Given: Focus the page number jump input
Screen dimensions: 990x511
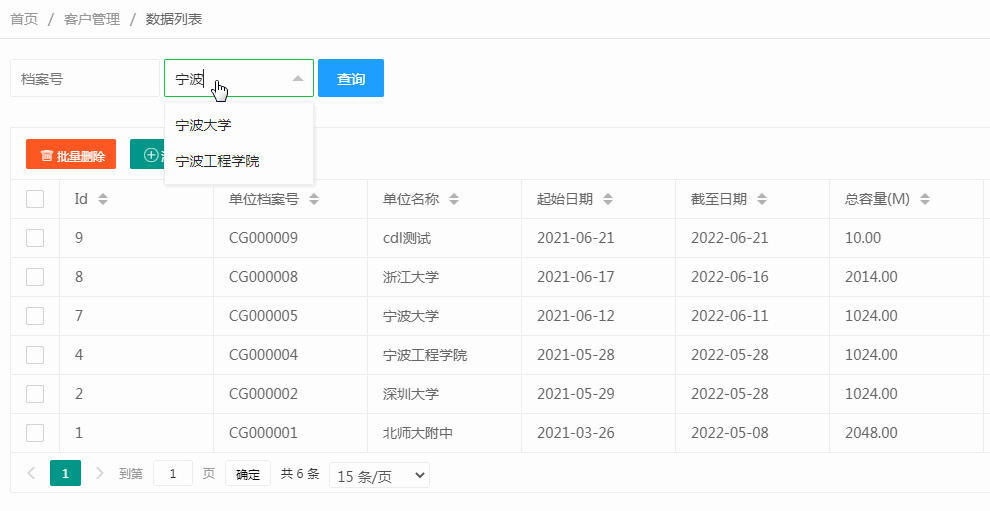Looking at the screenshot, I should 173,473.
